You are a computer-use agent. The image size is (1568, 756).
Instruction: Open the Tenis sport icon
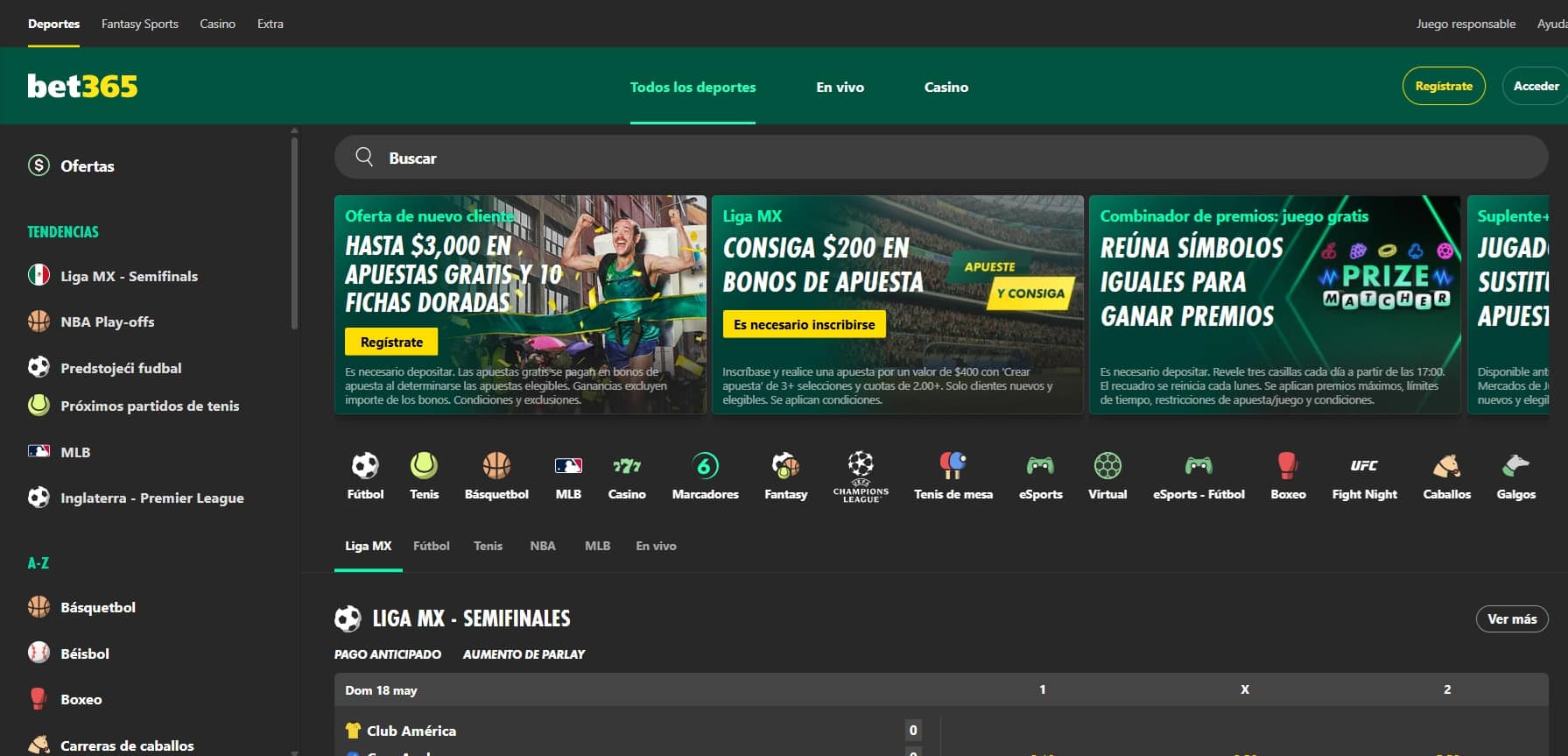(424, 466)
